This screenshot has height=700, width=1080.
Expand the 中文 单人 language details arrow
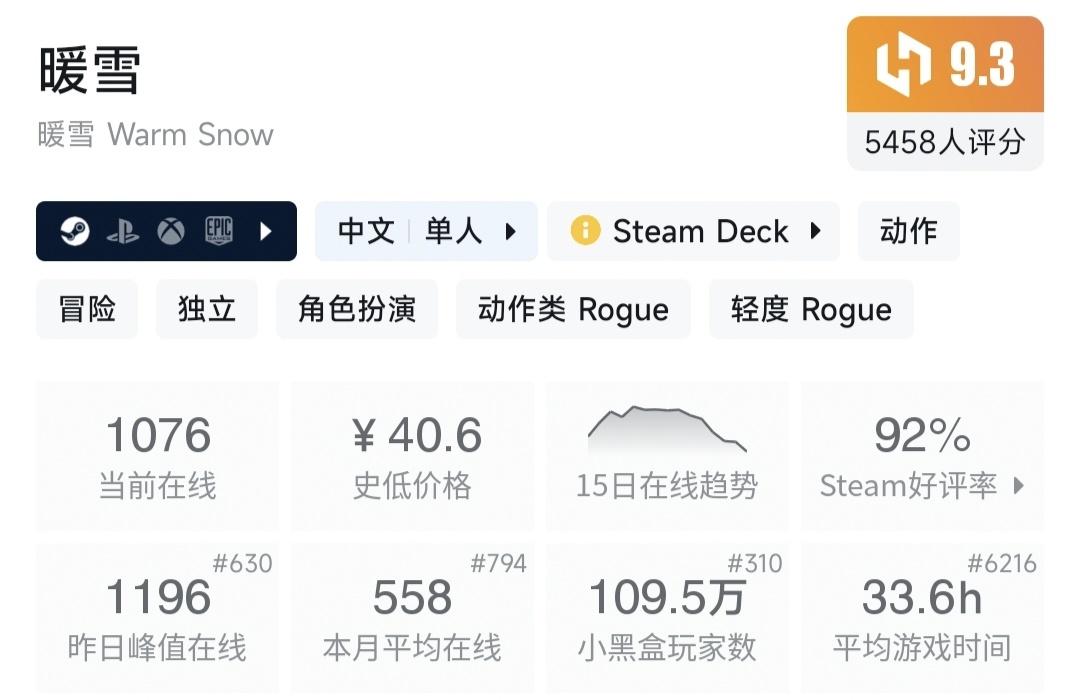point(511,232)
